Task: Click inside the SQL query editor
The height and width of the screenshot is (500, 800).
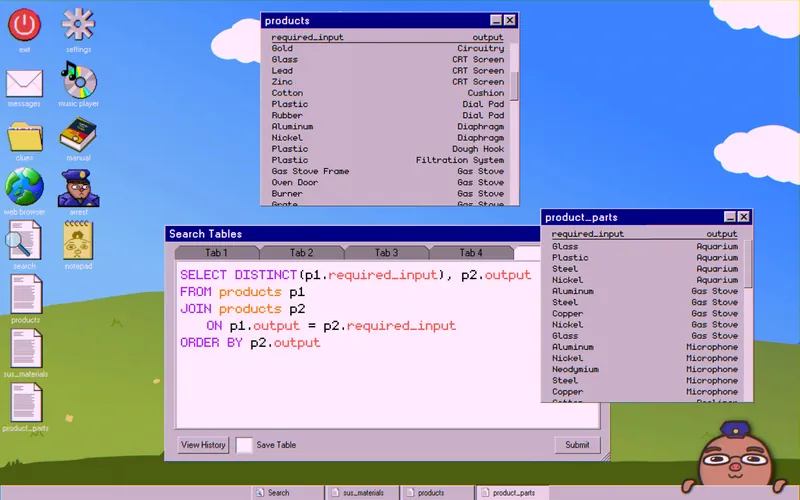Action: (388, 346)
